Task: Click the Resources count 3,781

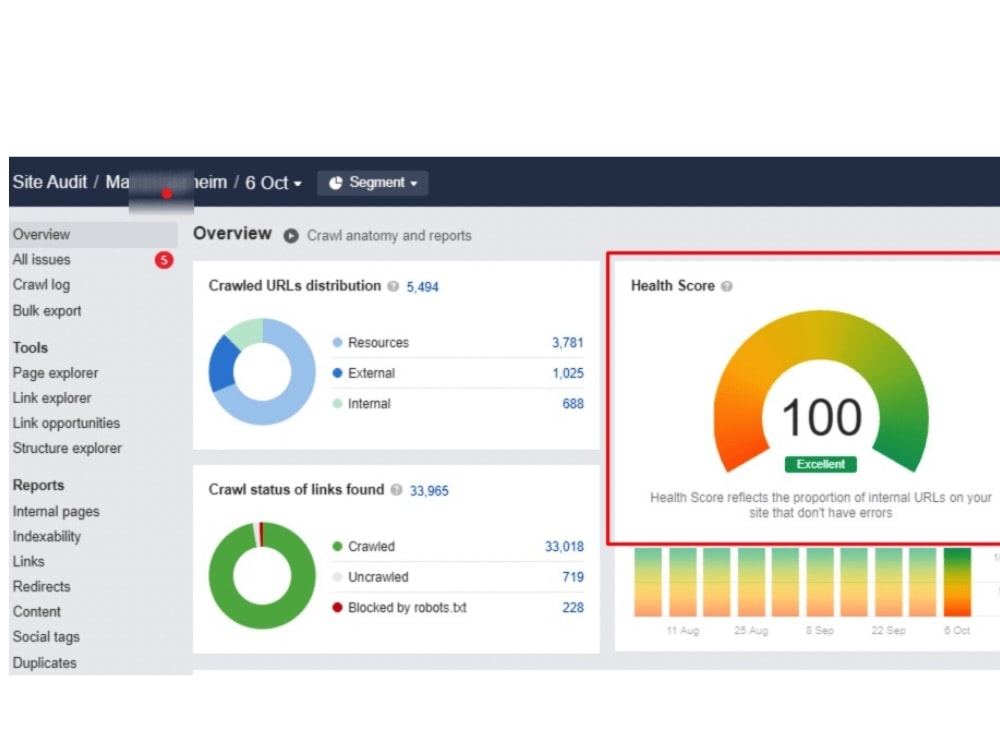Action: (568, 342)
